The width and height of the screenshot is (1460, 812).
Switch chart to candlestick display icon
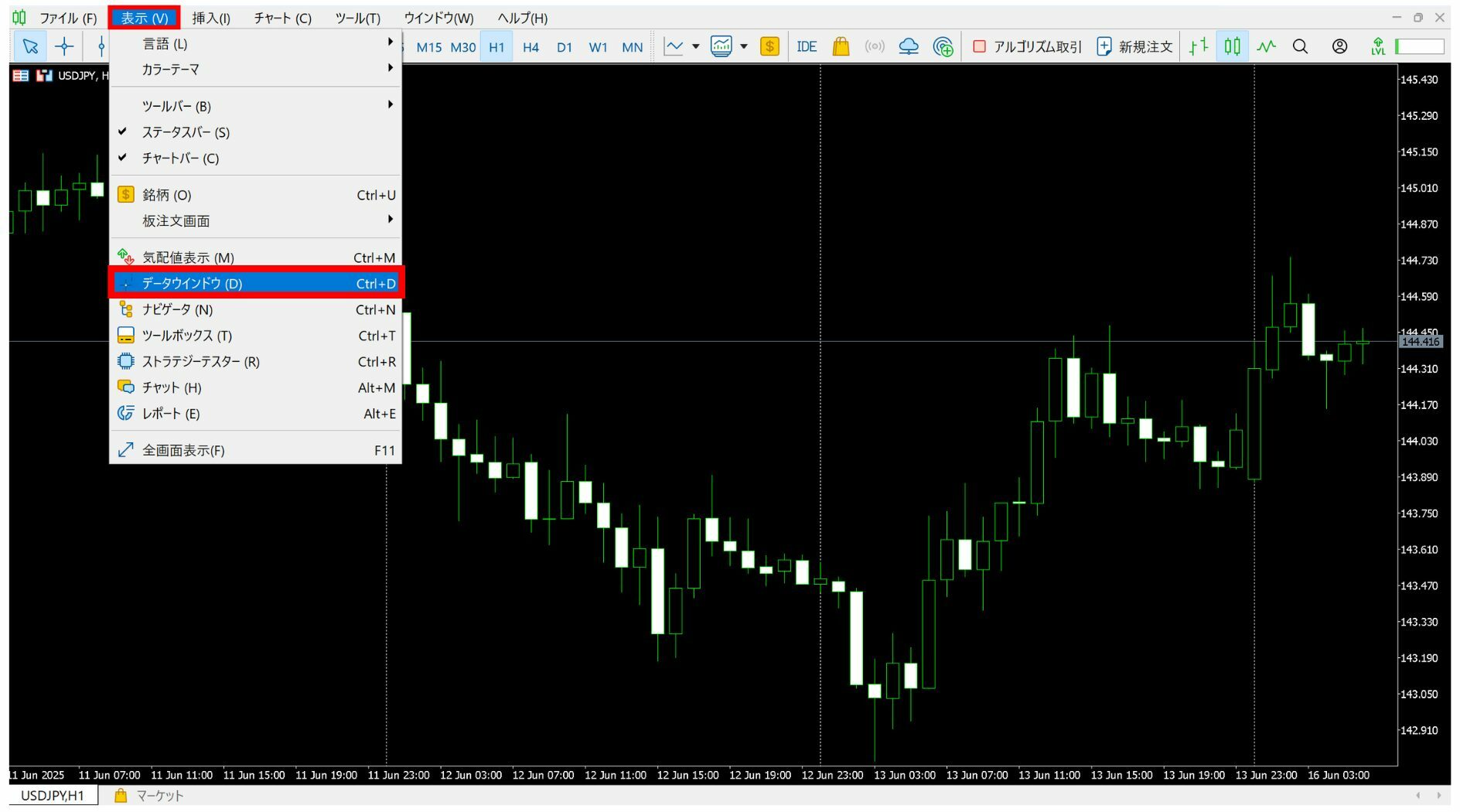[1232, 46]
